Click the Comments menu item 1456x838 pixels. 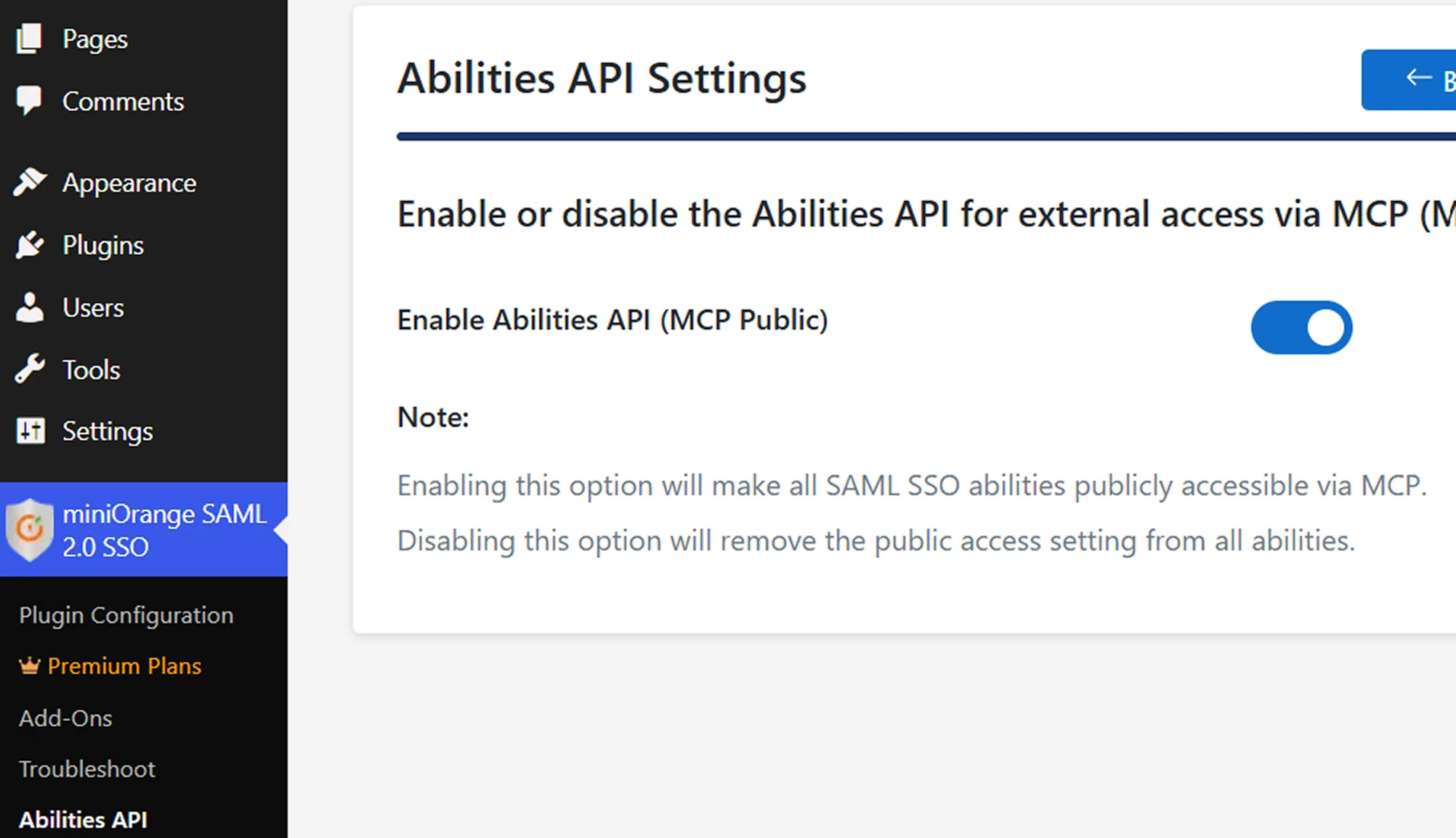pyautogui.click(x=123, y=101)
